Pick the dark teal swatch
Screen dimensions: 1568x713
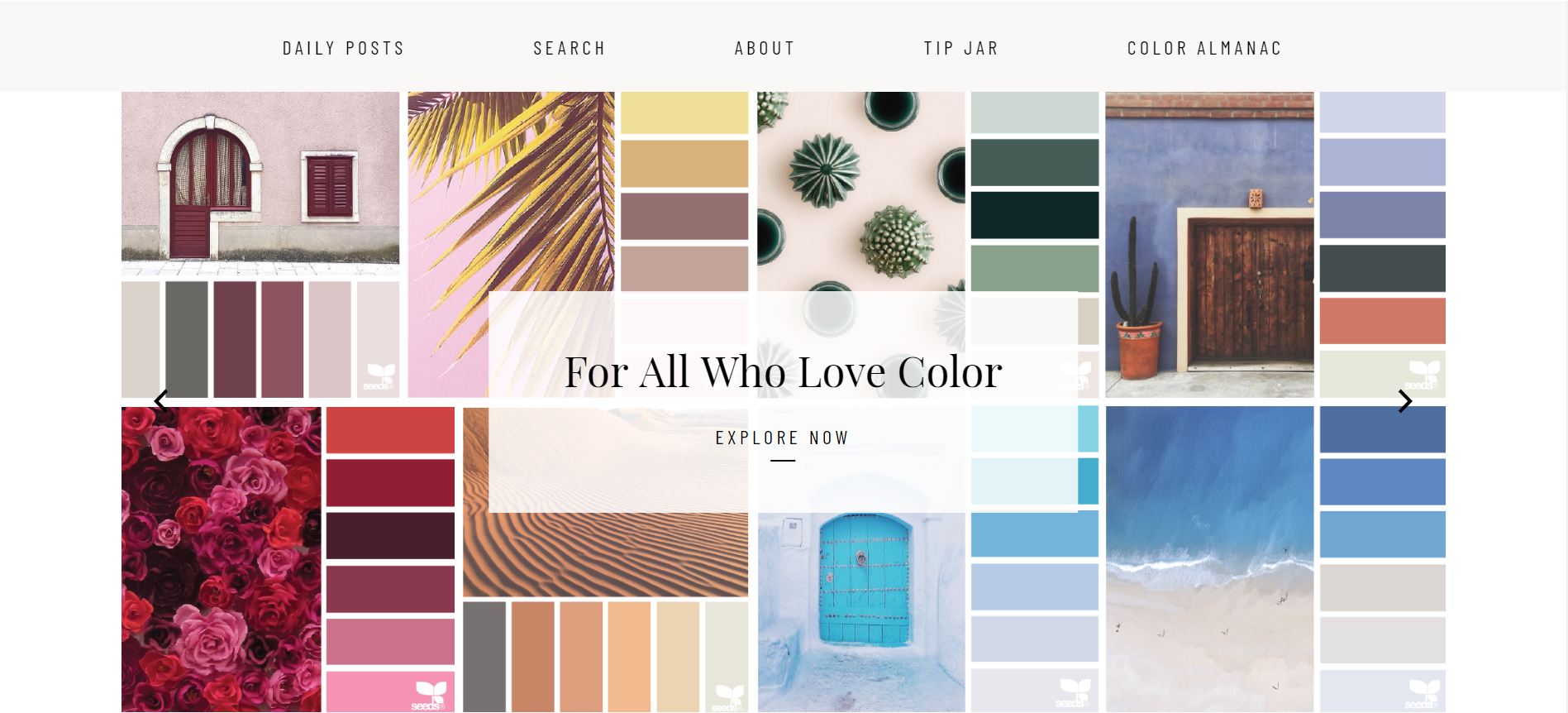pyautogui.click(x=1035, y=215)
